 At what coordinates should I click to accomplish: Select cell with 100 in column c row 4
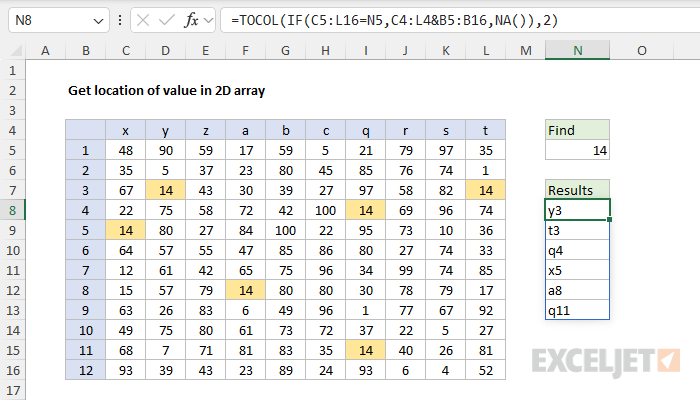pos(325,210)
